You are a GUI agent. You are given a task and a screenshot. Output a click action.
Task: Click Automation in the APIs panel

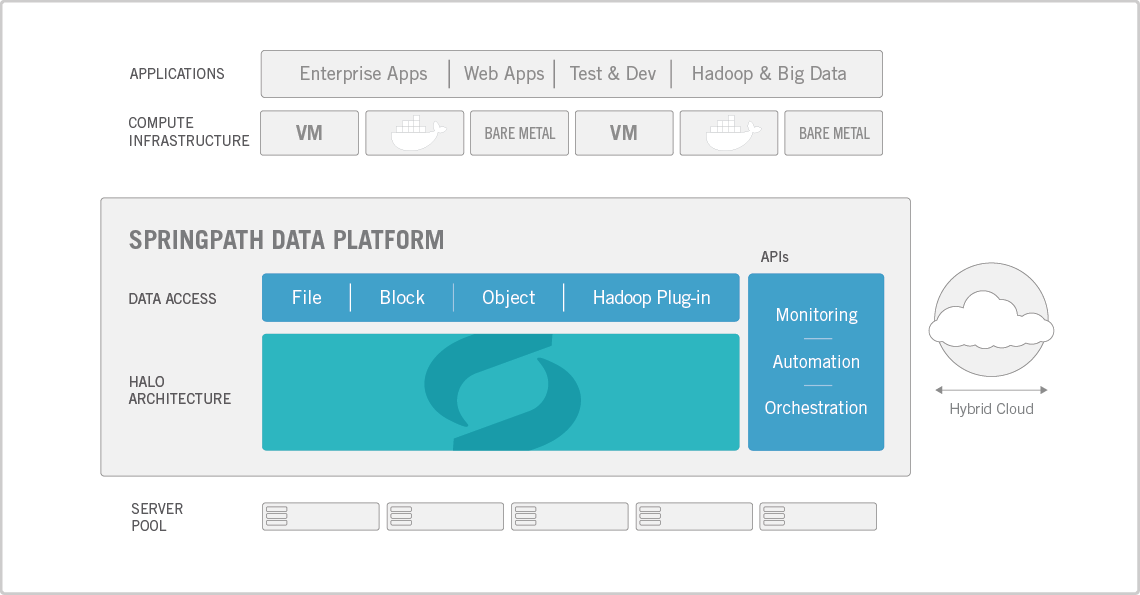click(x=816, y=362)
